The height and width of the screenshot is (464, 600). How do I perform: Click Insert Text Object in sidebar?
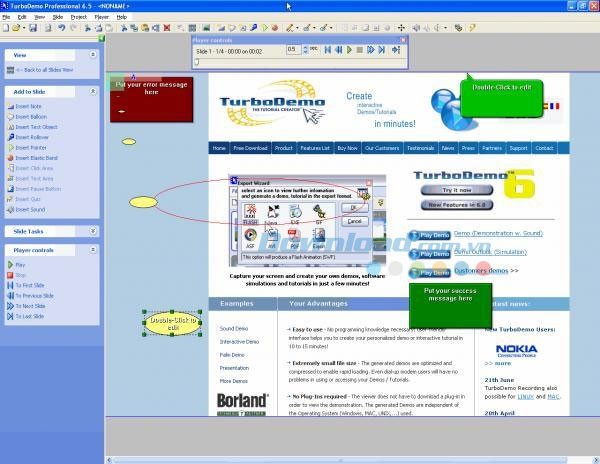click(33, 127)
